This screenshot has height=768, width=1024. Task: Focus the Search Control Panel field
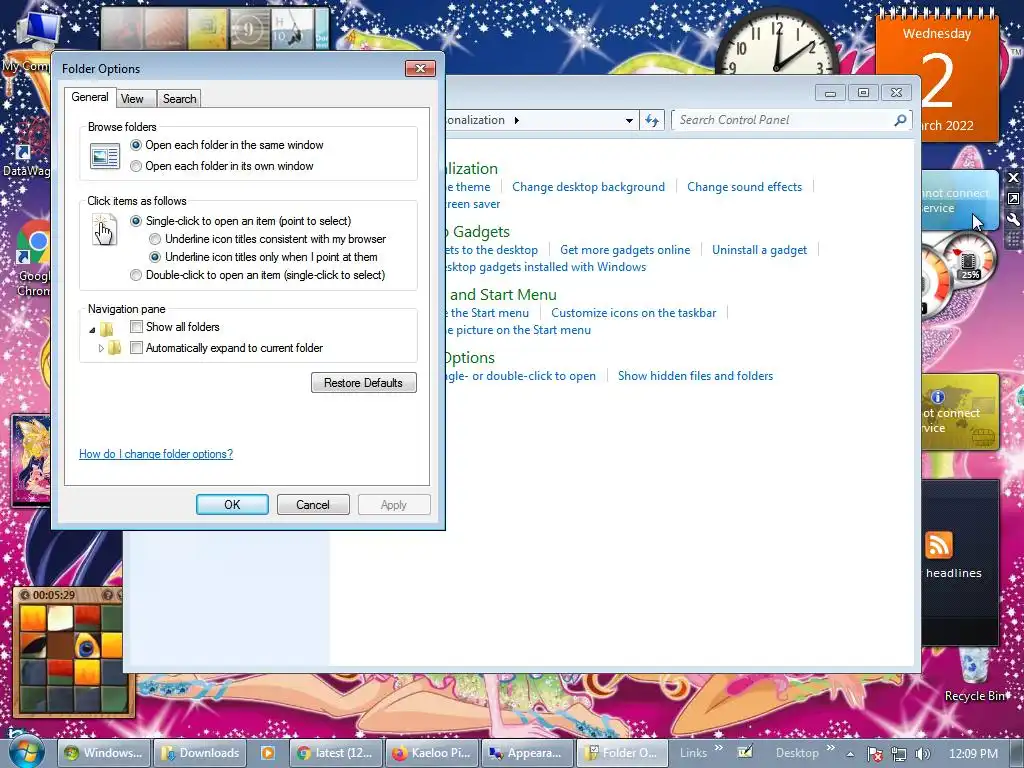point(784,120)
